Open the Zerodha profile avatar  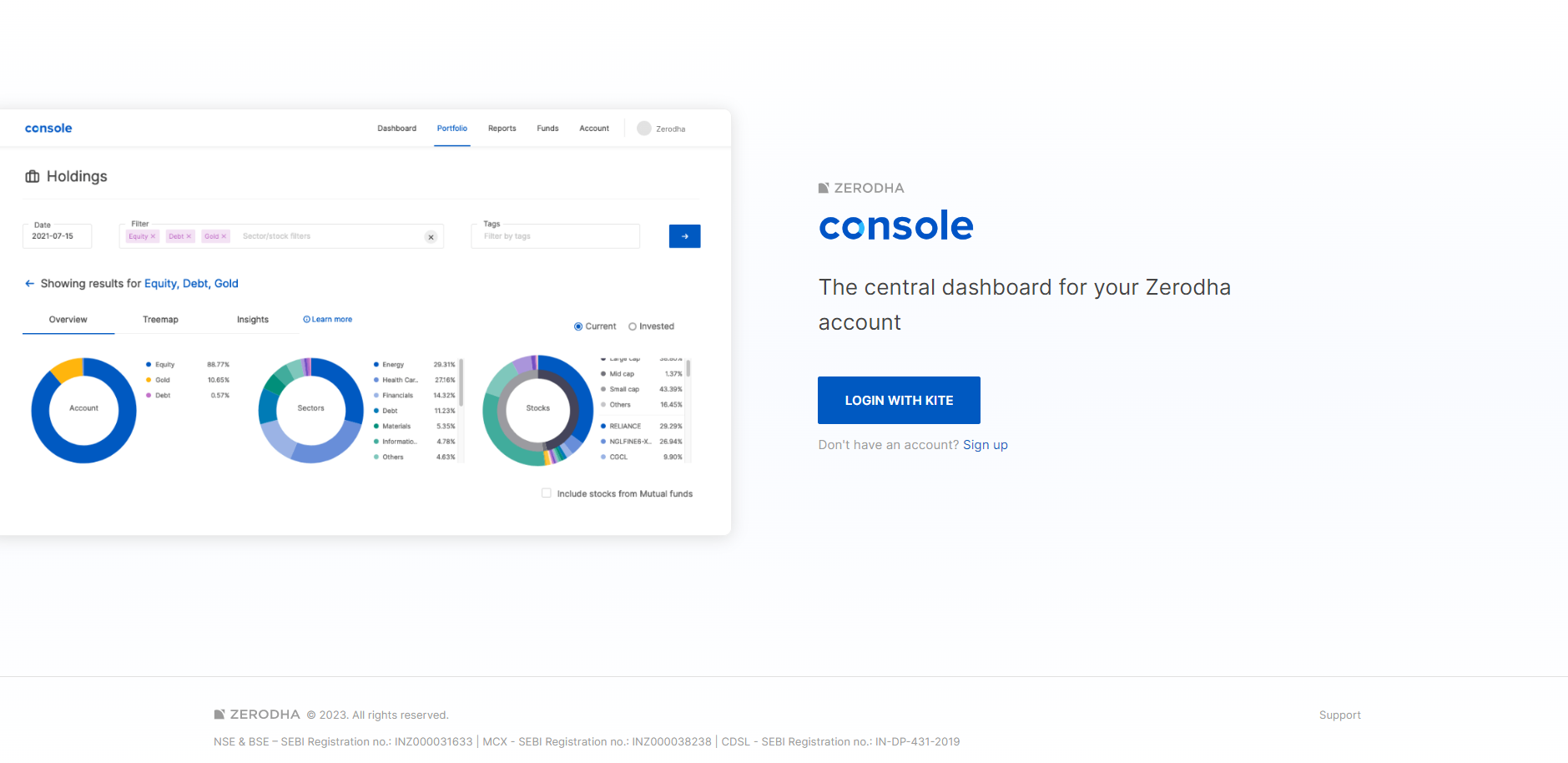point(643,128)
